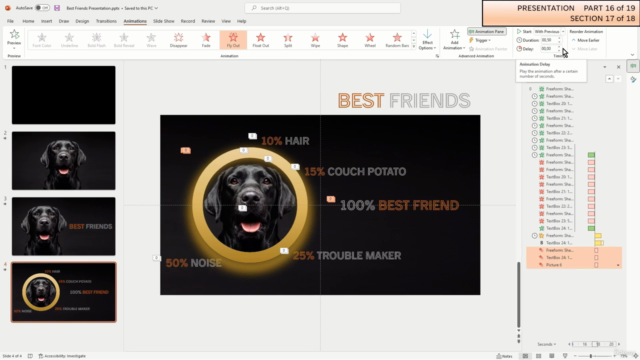The width and height of the screenshot is (640, 360).
Task: Open the Review tab
Action: click(x=208, y=21)
